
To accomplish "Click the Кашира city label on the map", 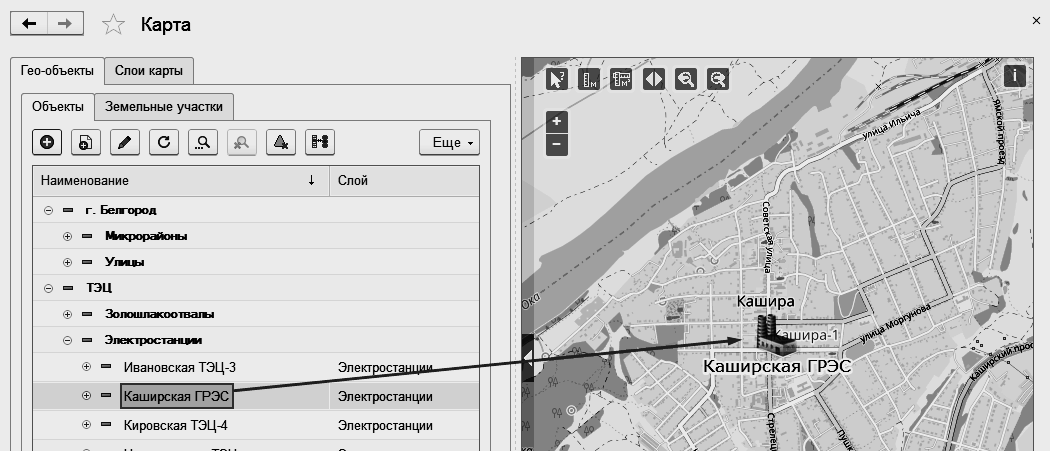I will pyautogui.click(x=765, y=301).
